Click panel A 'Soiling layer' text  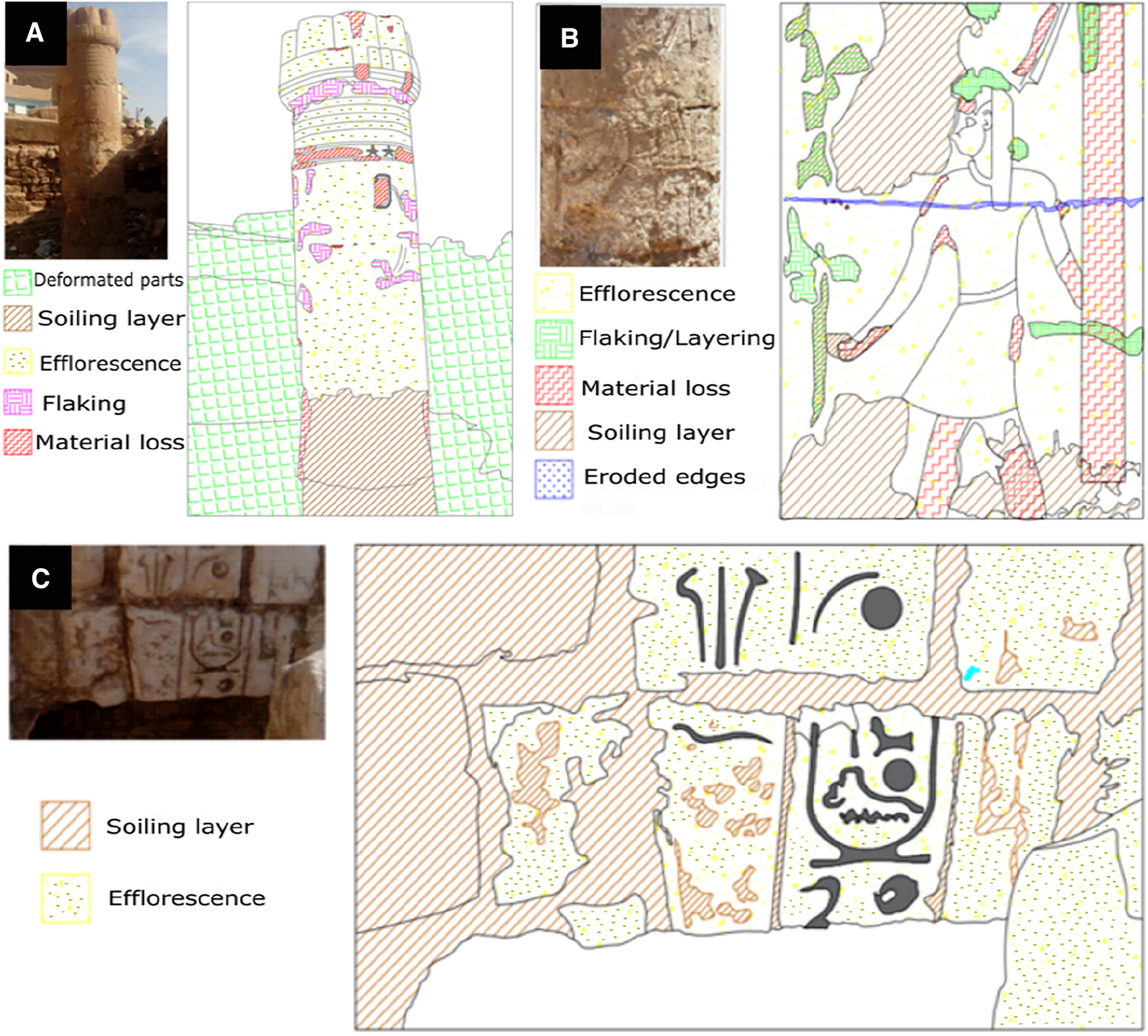[111, 319]
